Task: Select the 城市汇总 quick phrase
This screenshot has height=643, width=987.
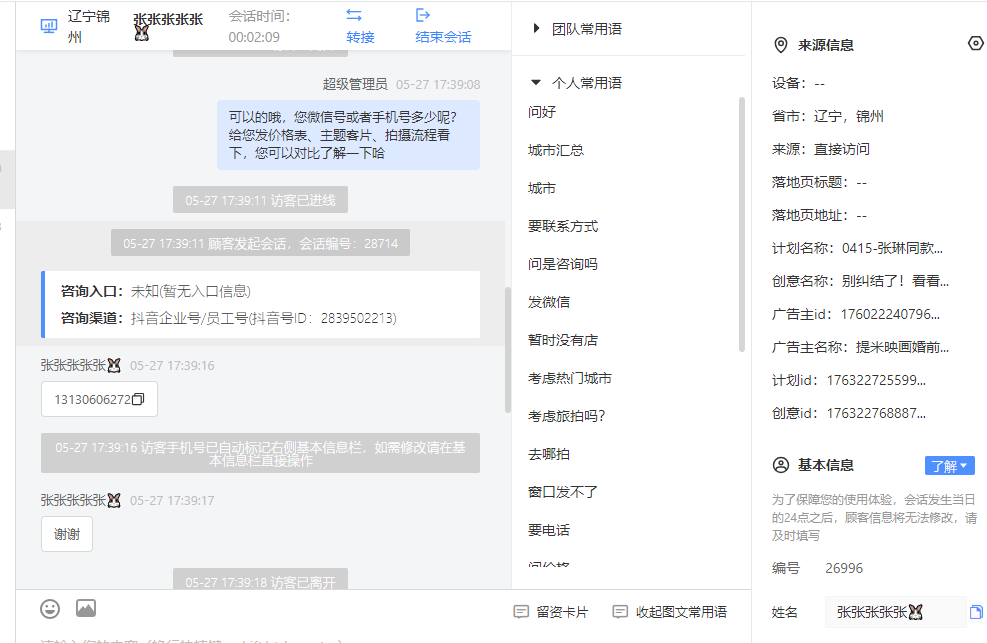Action: tap(556, 150)
